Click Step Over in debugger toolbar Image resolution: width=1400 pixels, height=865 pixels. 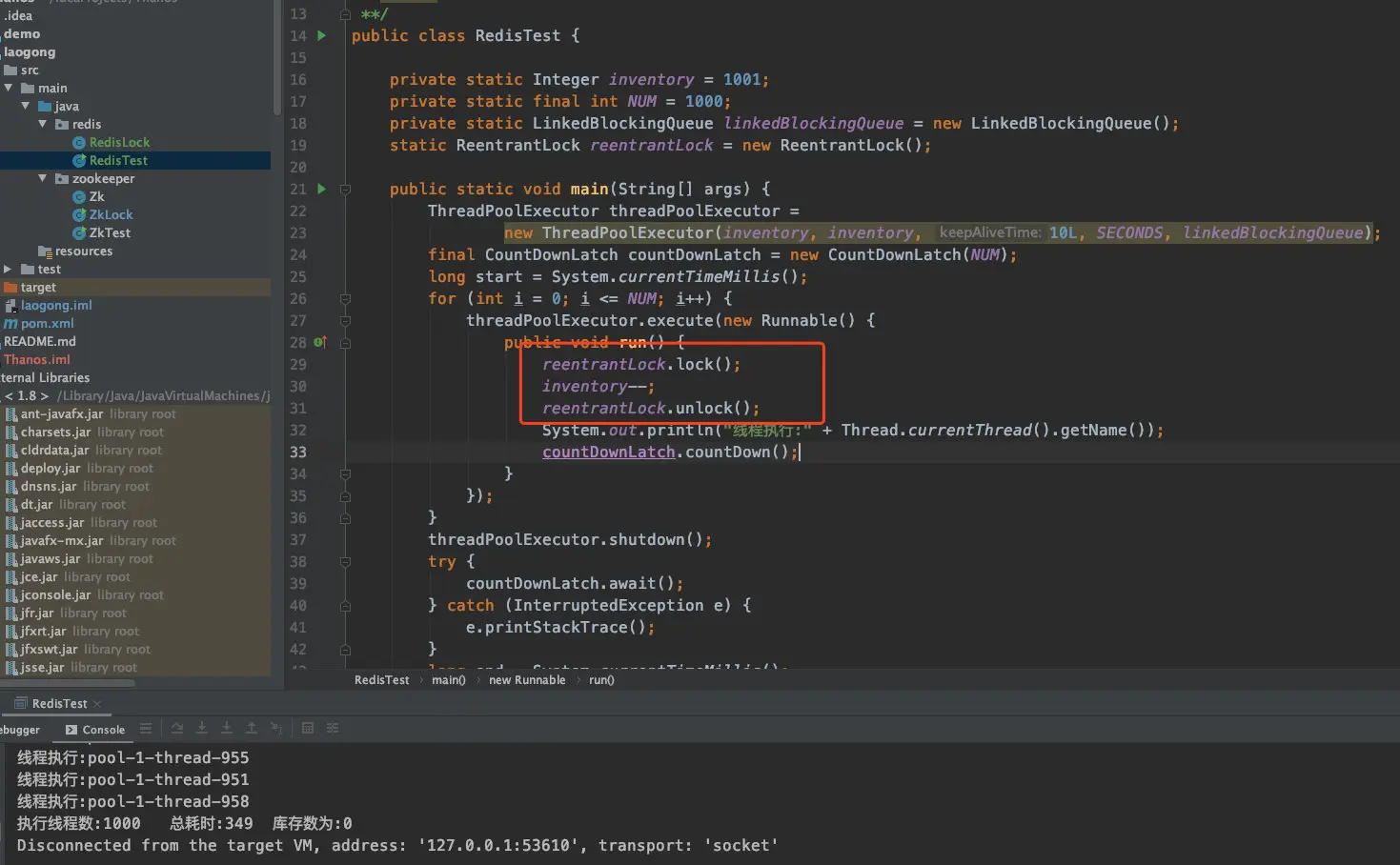click(x=177, y=728)
